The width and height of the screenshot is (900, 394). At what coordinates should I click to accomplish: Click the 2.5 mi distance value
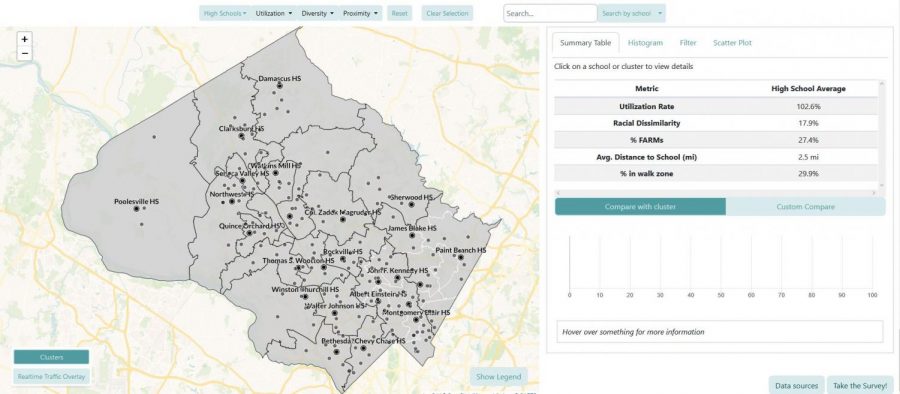pyautogui.click(x=808, y=157)
